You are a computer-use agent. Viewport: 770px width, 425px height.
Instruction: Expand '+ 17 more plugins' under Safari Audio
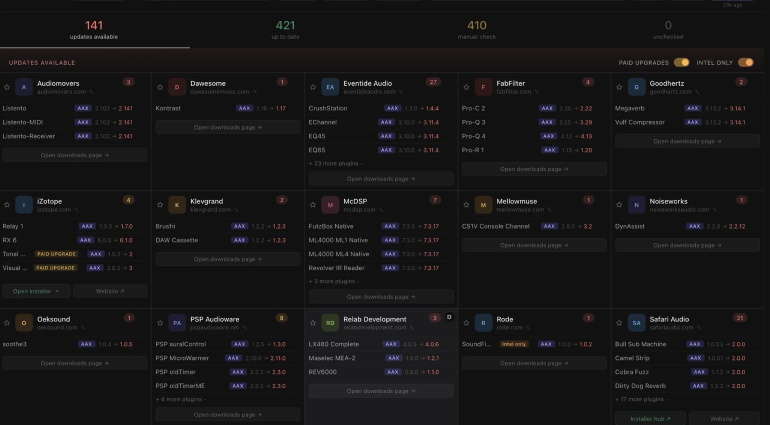(x=641, y=399)
